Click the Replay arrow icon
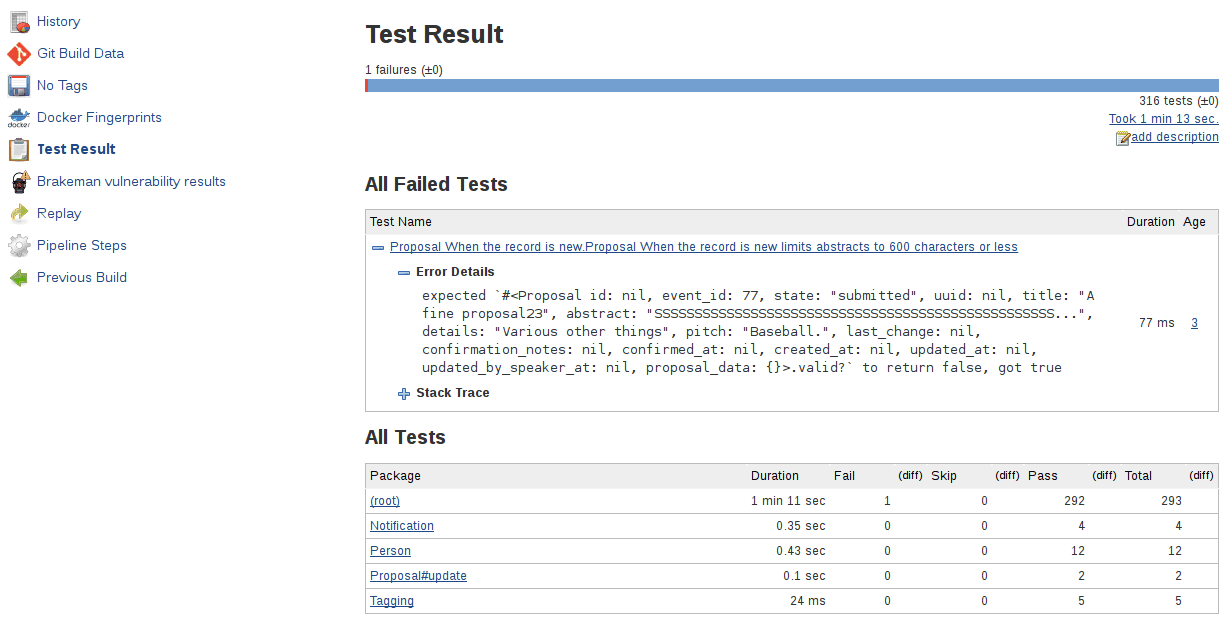This screenshot has width=1222, height=618. tap(18, 213)
